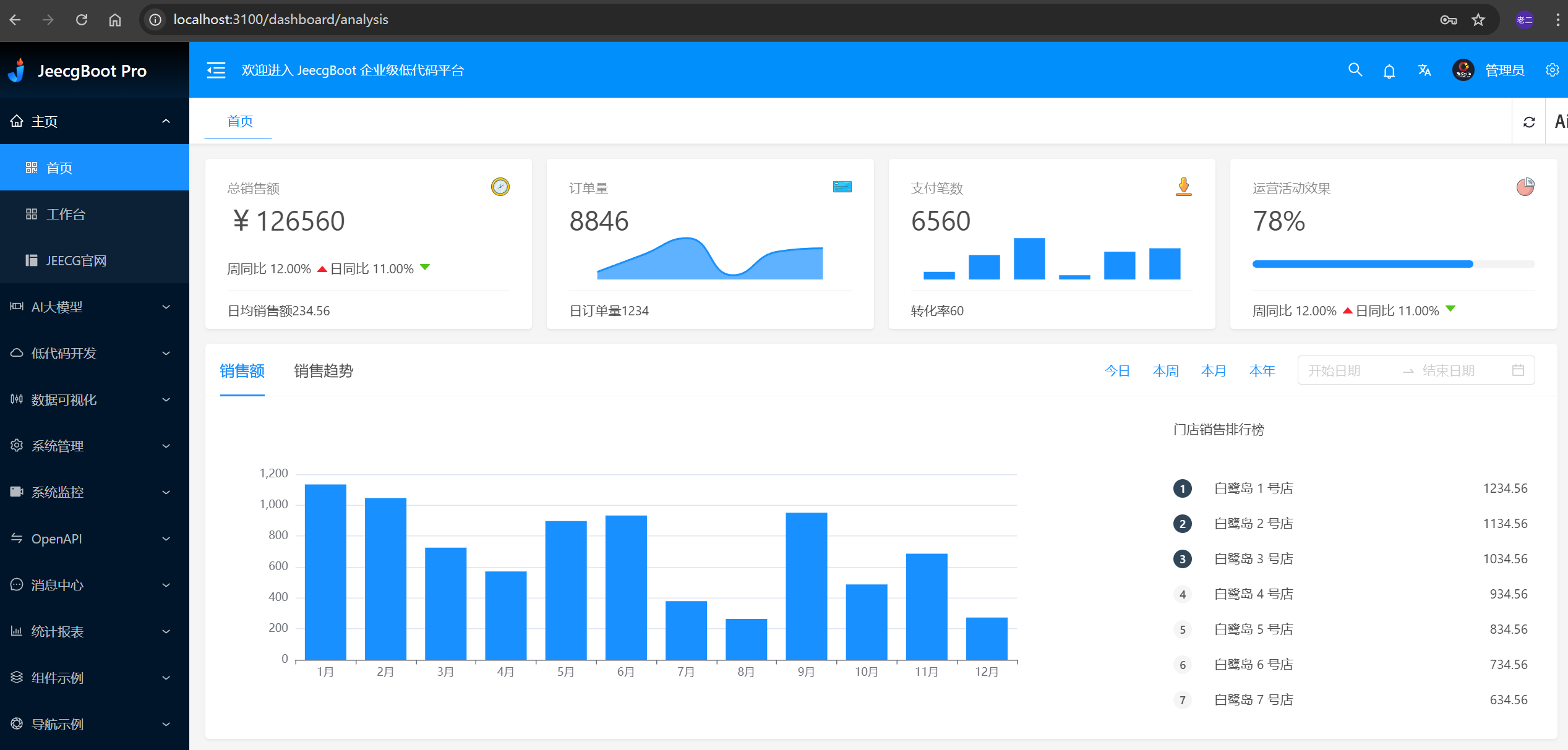Click the pie chart icon on 运营活动效果 card

pos(1525,187)
